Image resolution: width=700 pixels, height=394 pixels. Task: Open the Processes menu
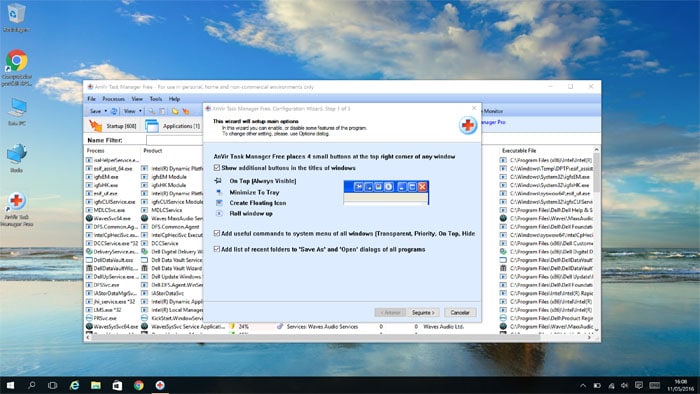(113, 99)
